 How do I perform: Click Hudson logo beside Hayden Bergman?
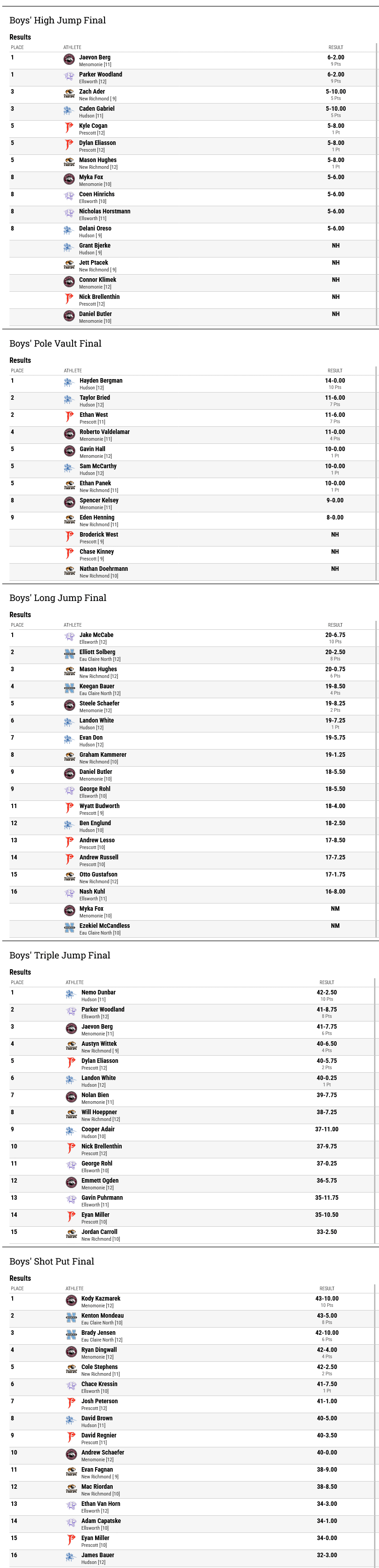pos(69,383)
